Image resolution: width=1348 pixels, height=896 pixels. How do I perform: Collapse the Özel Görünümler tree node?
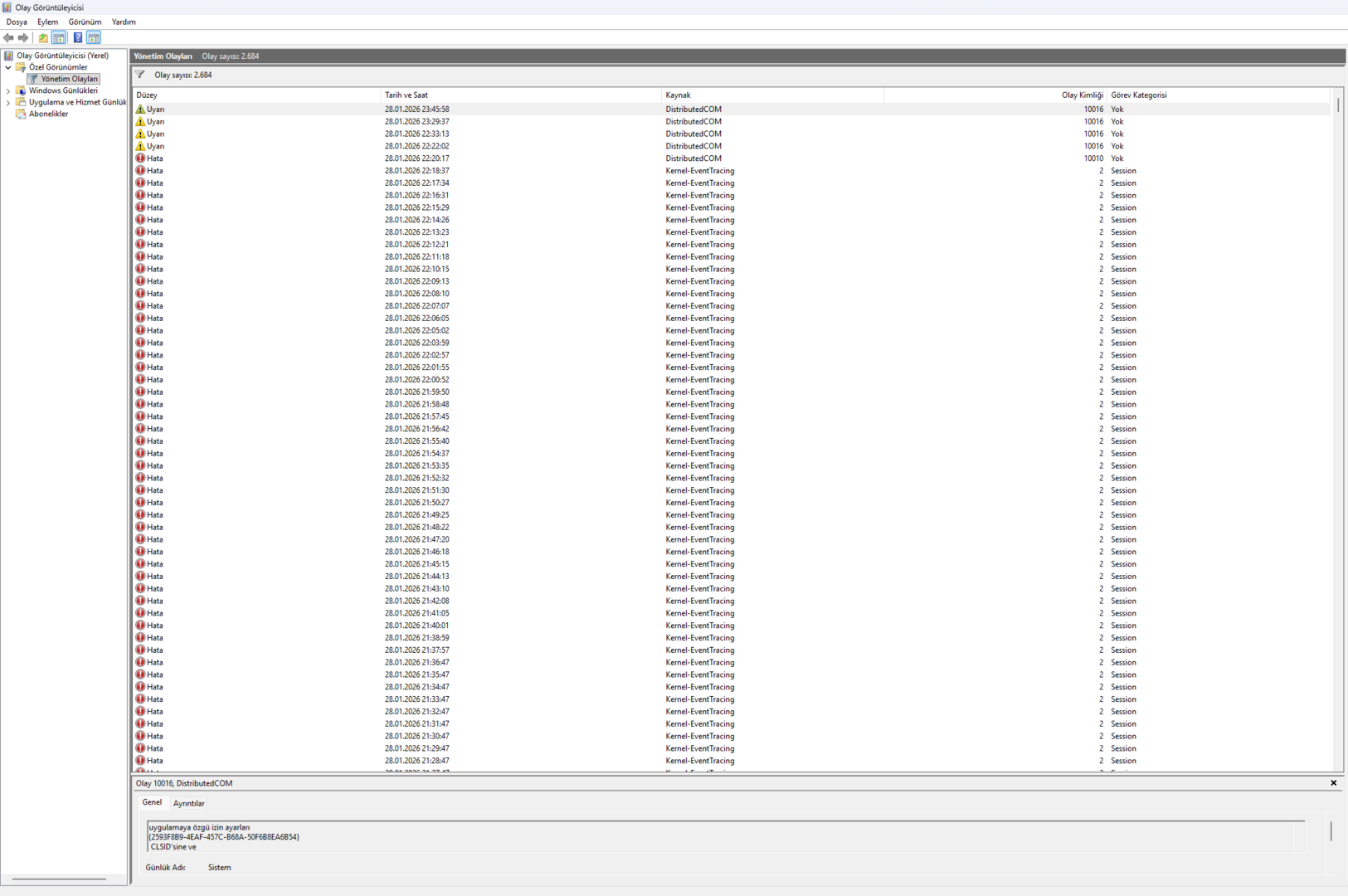click(x=8, y=67)
